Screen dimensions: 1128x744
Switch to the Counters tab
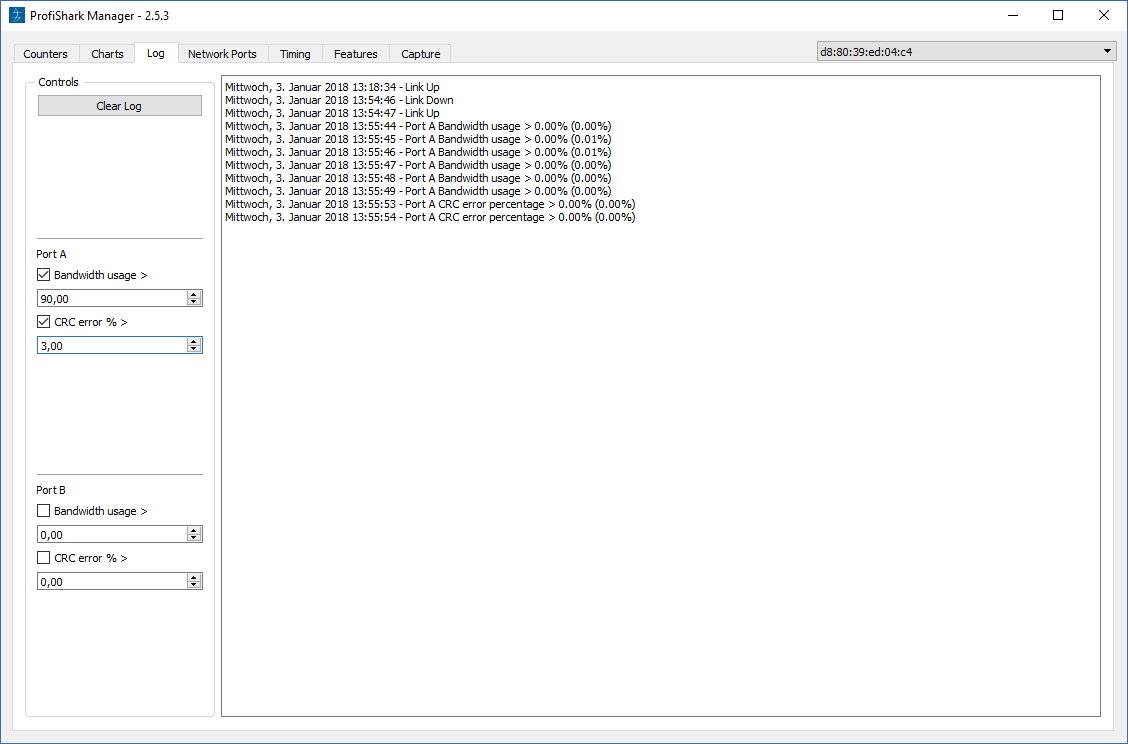click(x=46, y=54)
